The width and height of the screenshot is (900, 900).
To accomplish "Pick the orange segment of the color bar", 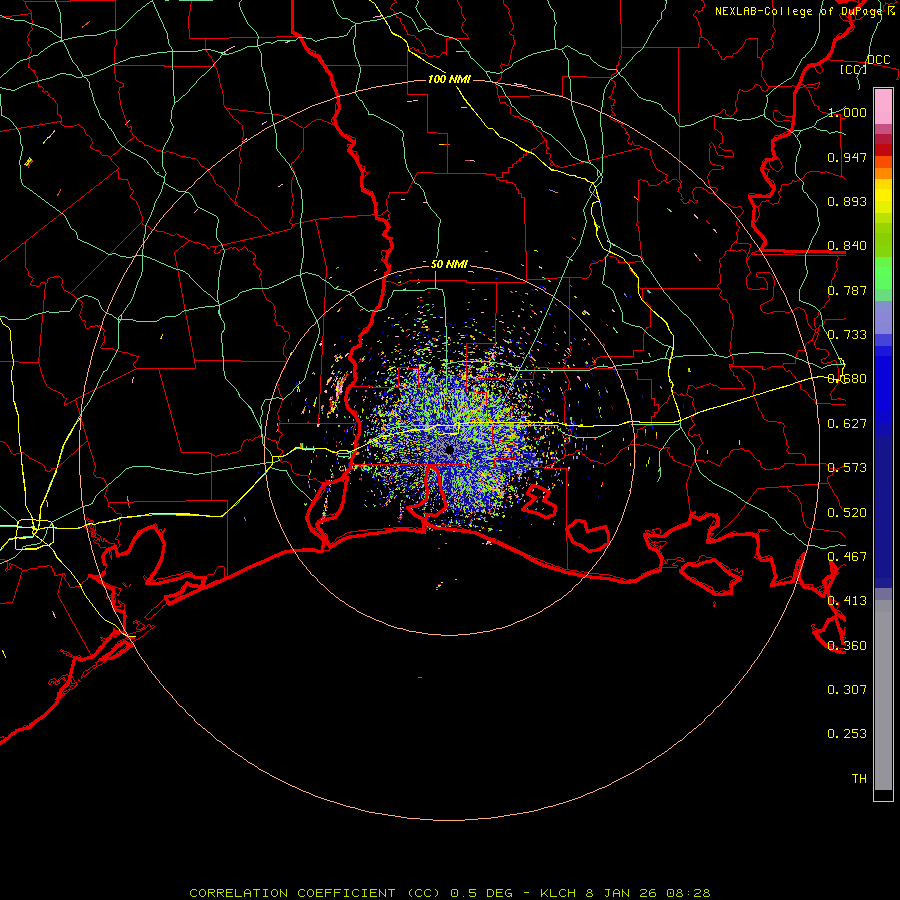I will [883, 173].
